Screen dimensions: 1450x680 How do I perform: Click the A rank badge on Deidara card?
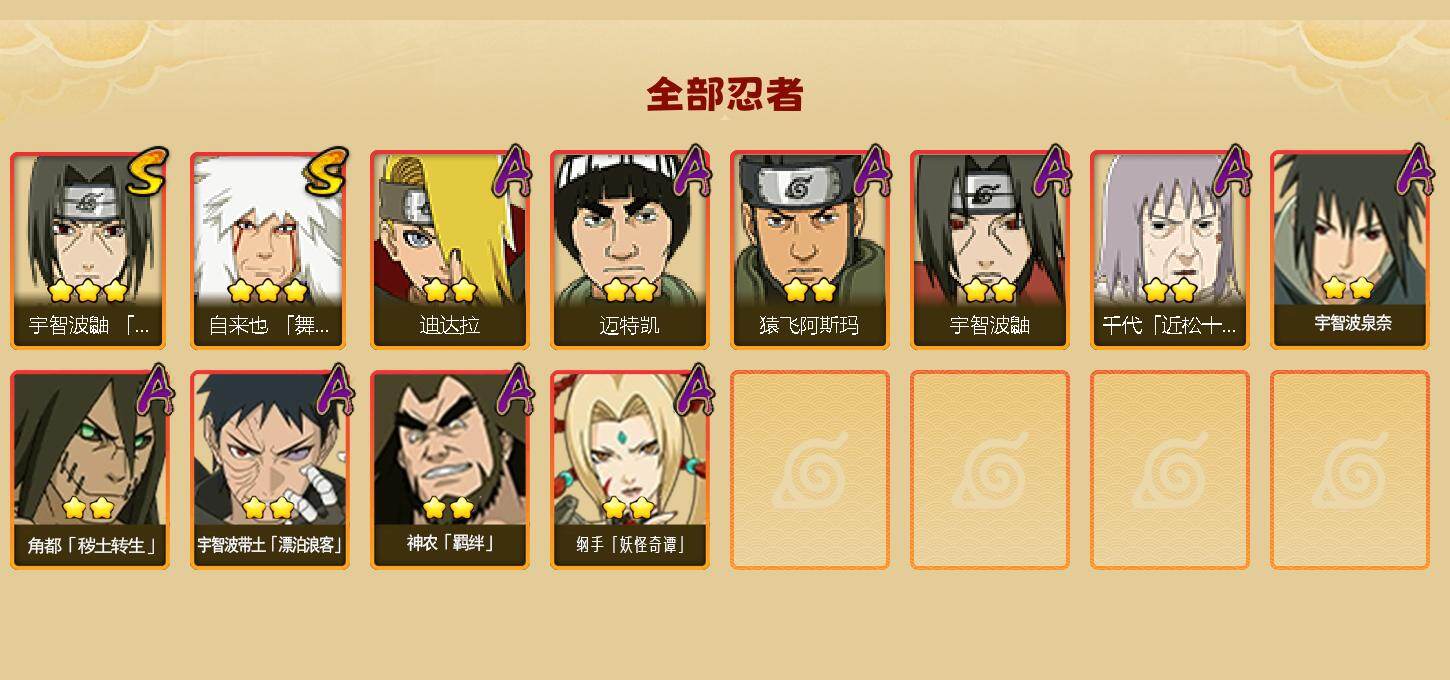pos(512,171)
